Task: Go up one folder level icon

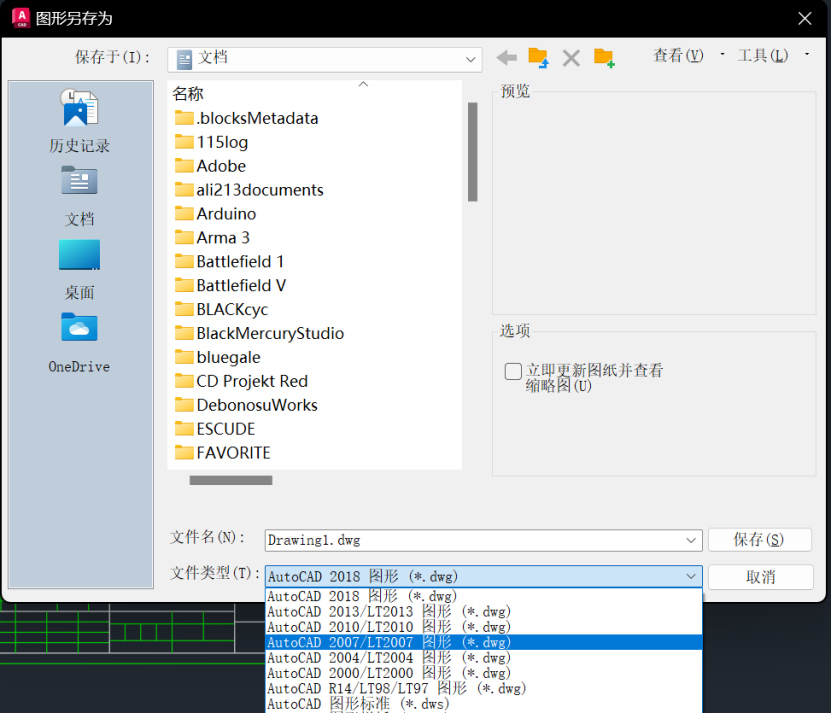Action: (538, 57)
